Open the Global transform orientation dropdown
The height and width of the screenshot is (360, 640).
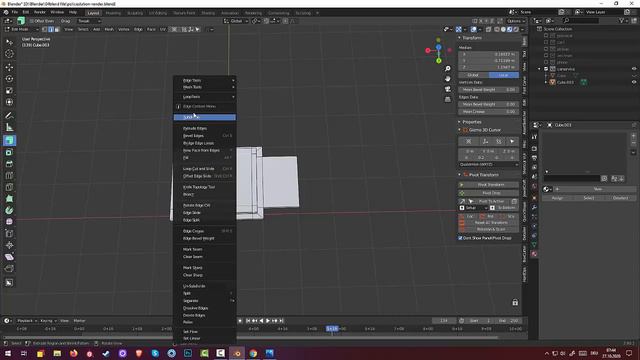pos(236,21)
